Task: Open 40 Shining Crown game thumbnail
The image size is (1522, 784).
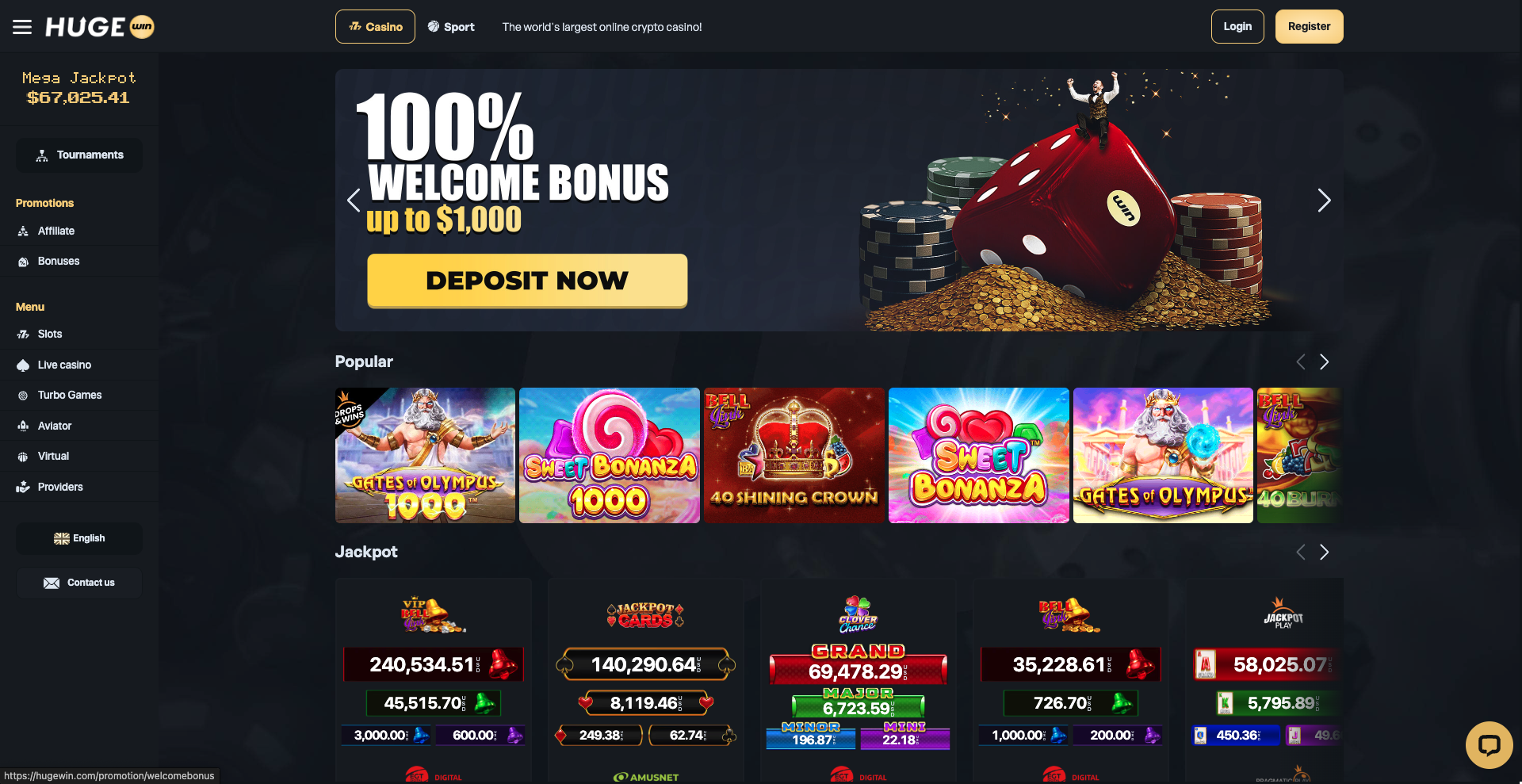Action: (x=794, y=455)
